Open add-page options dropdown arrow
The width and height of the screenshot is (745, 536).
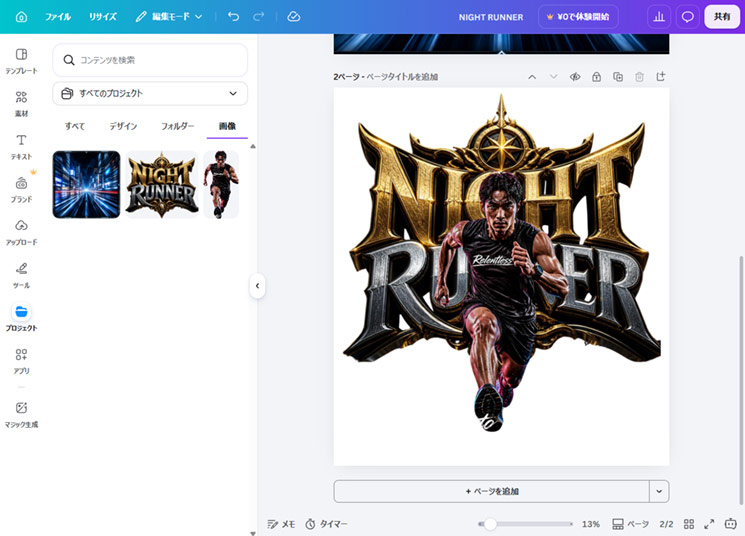[659, 491]
